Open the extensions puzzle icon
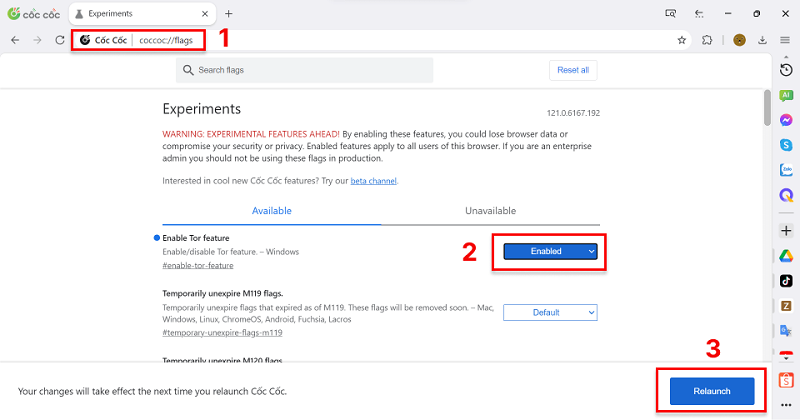The image size is (800, 420). [707, 40]
